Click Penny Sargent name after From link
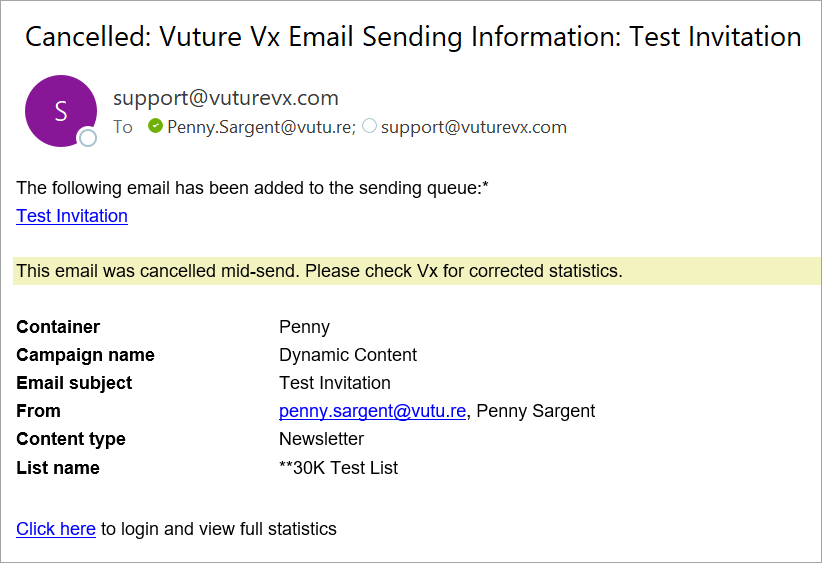Screen dimensions: 822x563 click(535, 411)
